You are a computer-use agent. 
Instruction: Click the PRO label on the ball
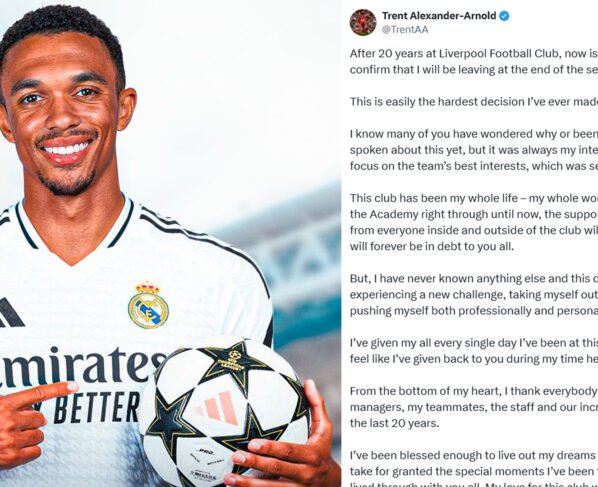pos(206,453)
